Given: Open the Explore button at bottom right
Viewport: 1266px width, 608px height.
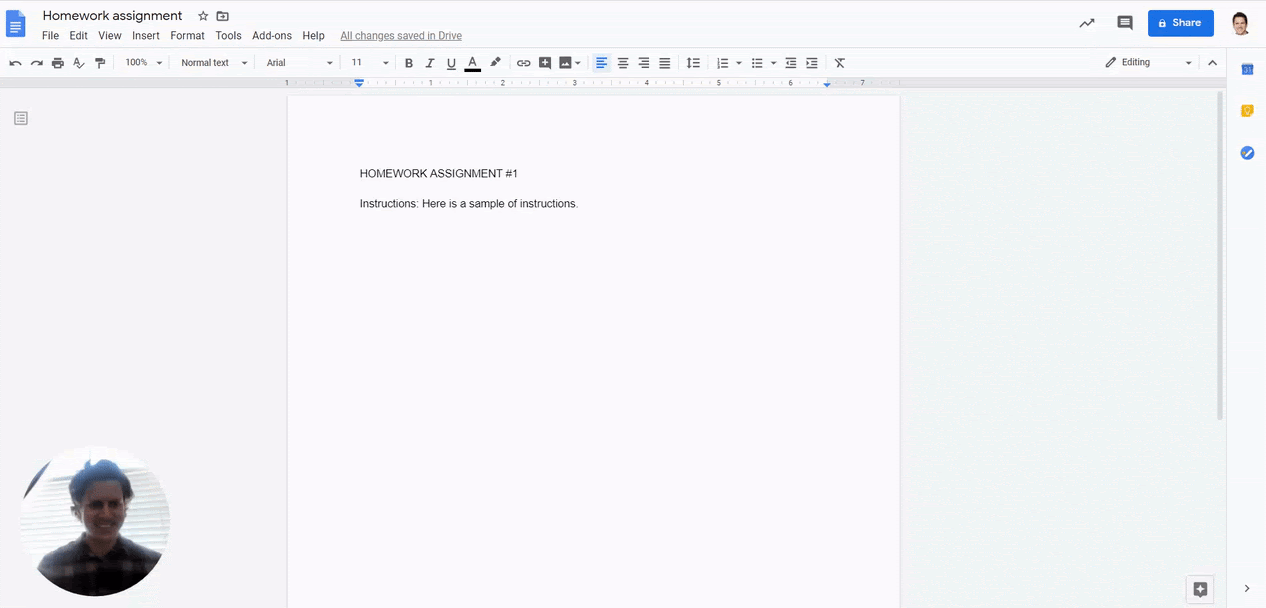Looking at the screenshot, I should point(1201,590).
